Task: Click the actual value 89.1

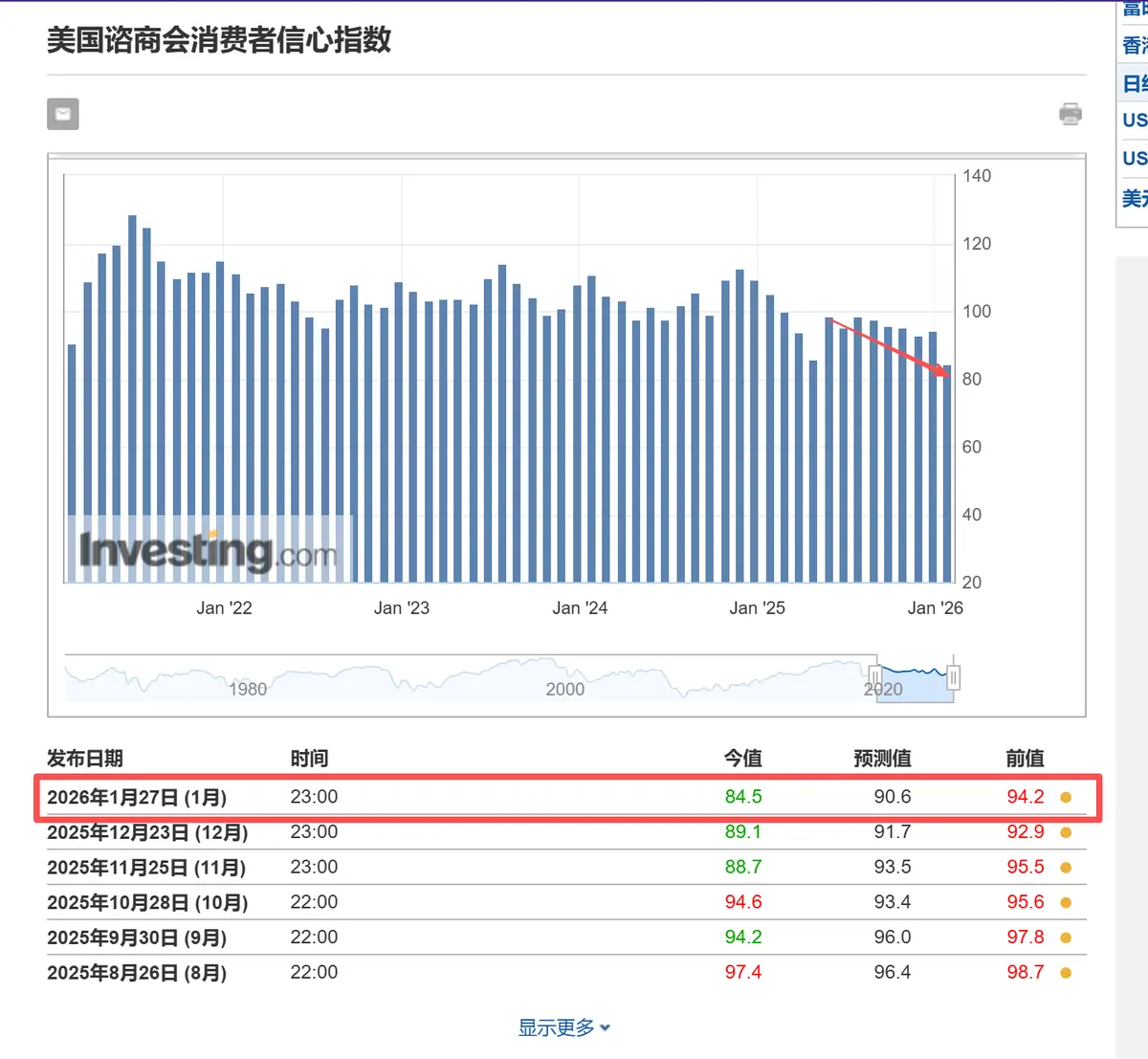Action: [x=743, y=832]
